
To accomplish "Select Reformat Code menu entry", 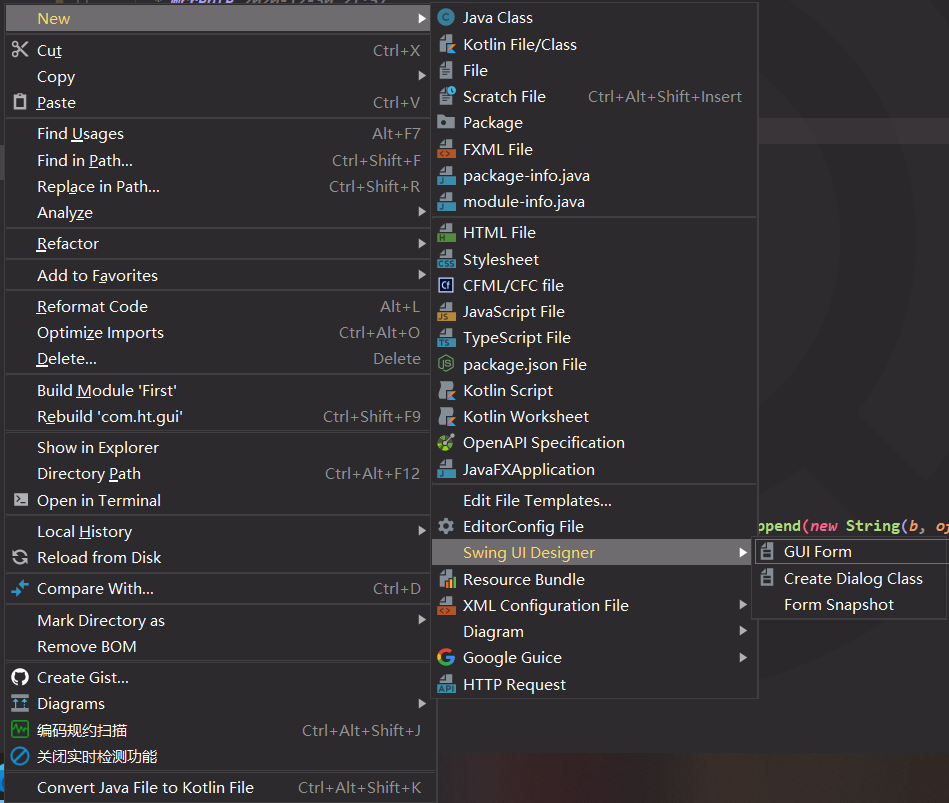I will tap(218, 307).
